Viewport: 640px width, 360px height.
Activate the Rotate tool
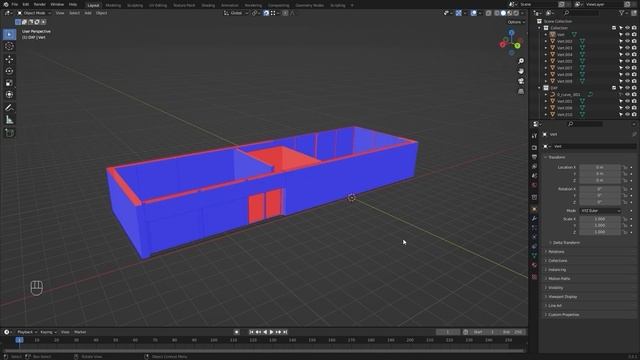coord(9,71)
